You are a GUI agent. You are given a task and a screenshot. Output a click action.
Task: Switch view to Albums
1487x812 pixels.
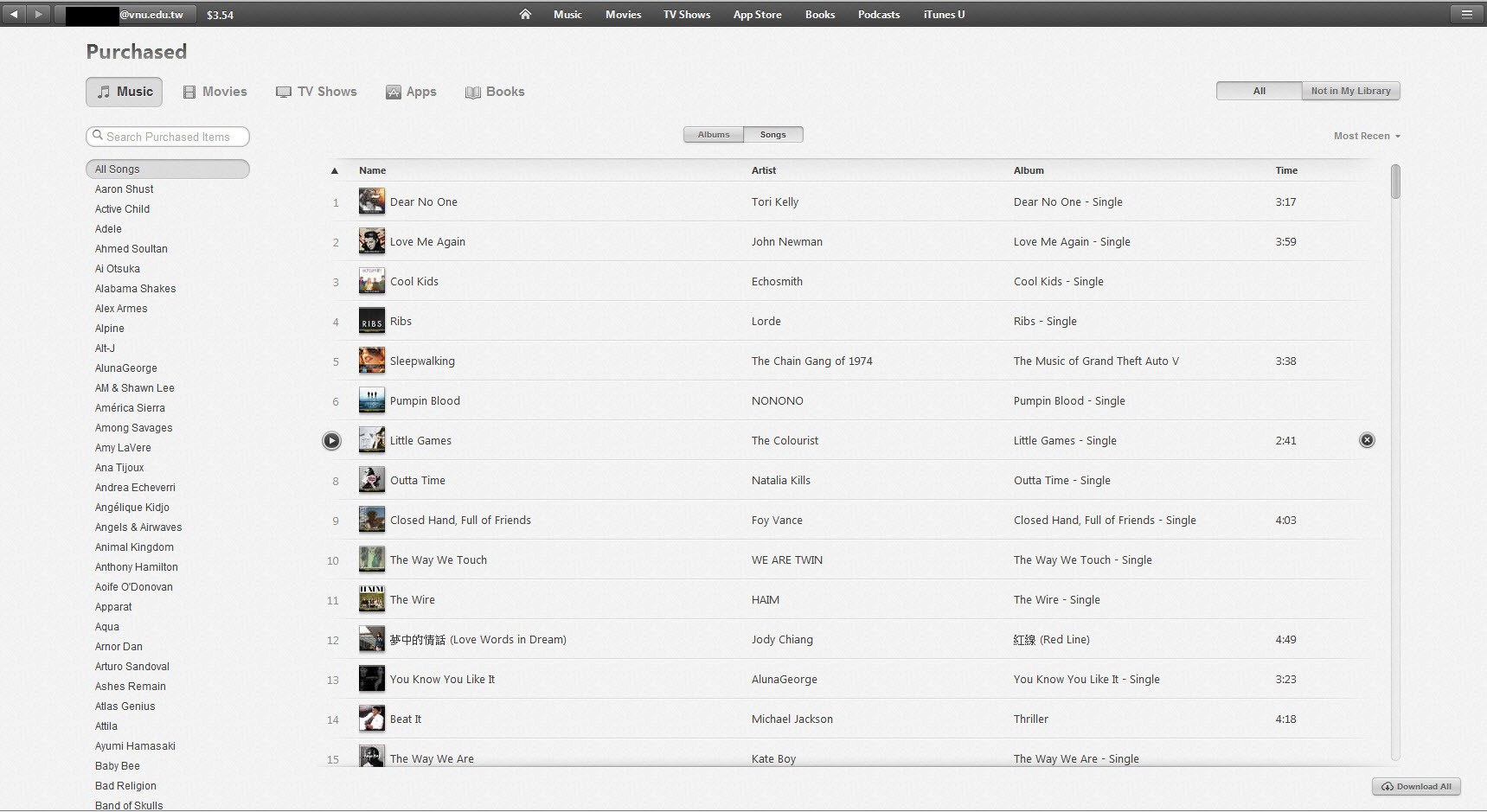(x=714, y=134)
